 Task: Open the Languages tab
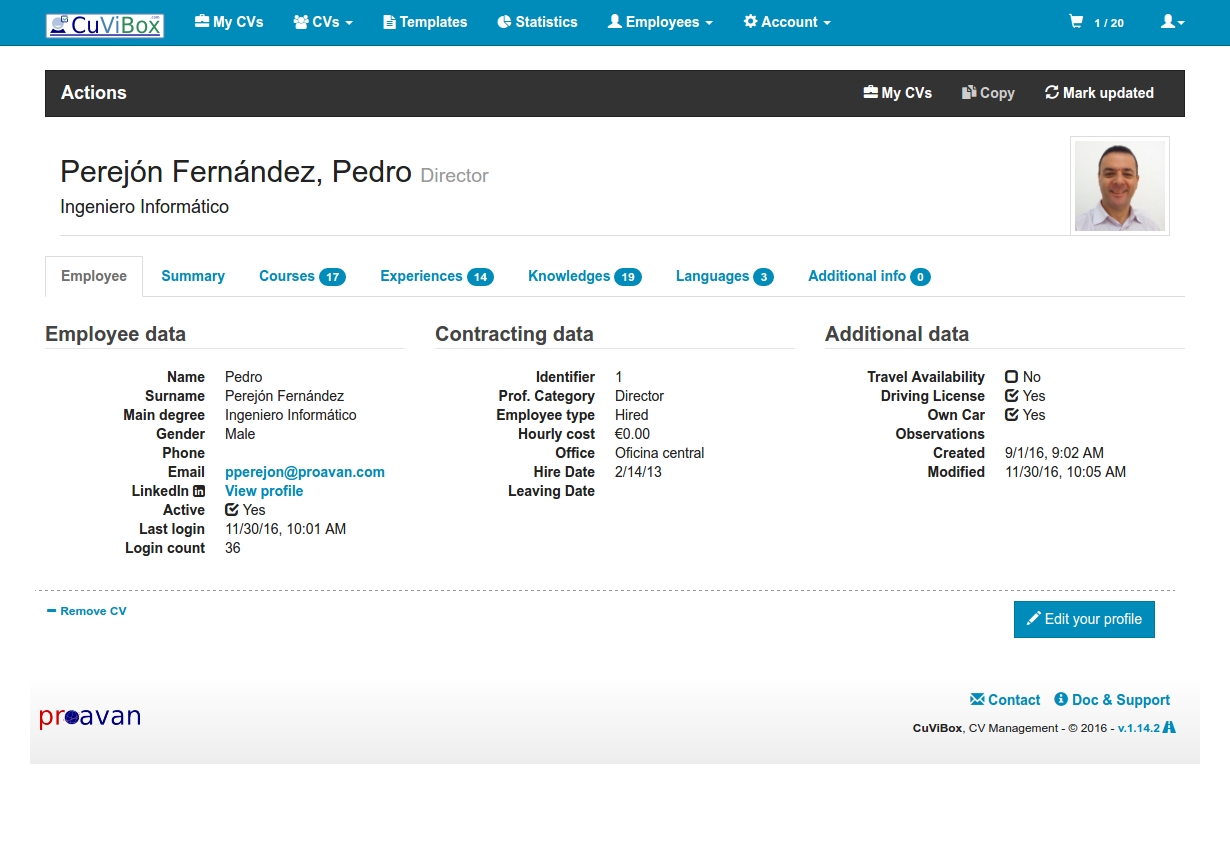(x=725, y=276)
